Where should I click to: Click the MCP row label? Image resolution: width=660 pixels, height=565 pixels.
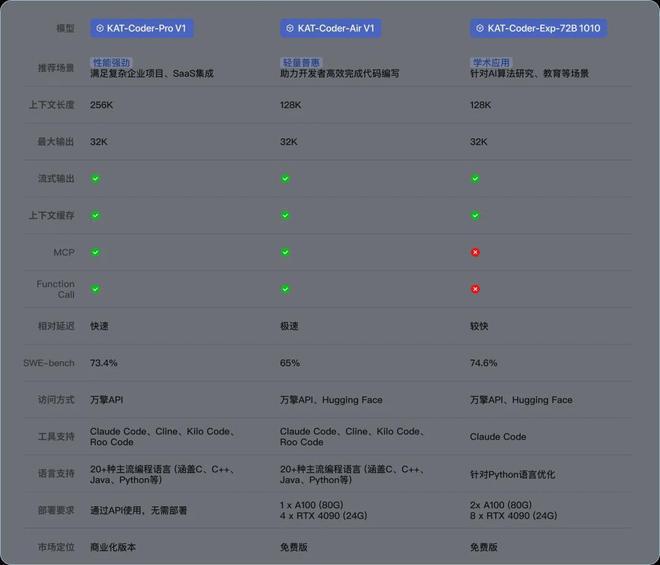pyautogui.click(x=64, y=252)
